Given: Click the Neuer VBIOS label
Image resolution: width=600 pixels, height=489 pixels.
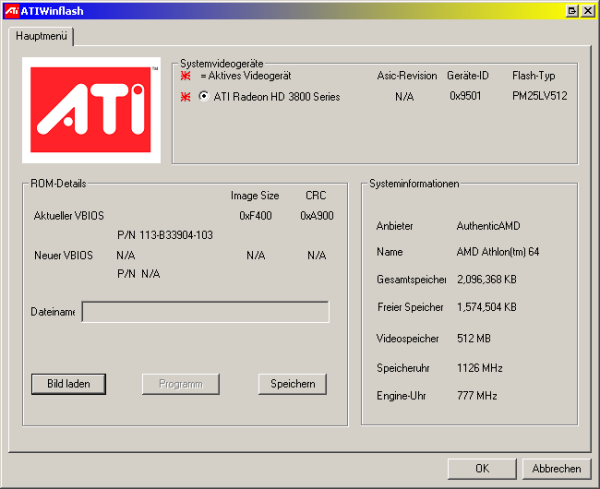Looking at the screenshot, I should click(64, 255).
